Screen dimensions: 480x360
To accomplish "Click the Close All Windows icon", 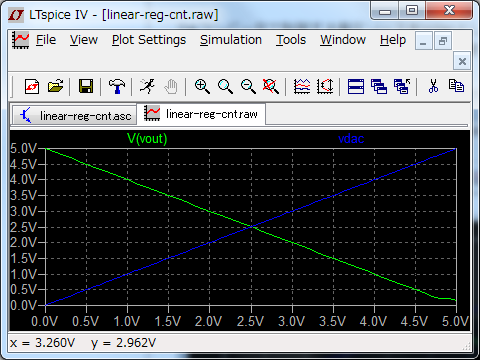I will [402, 86].
